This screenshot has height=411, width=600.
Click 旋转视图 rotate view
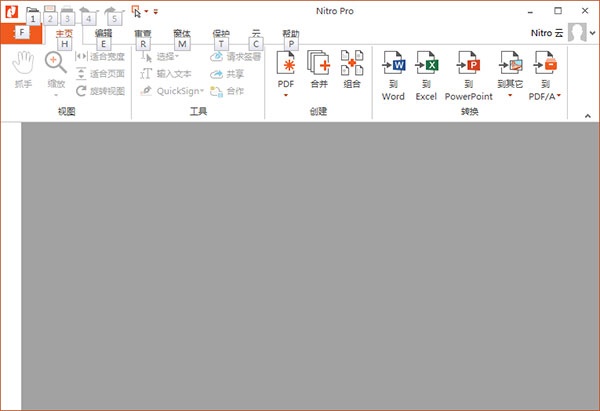point(100,91)
